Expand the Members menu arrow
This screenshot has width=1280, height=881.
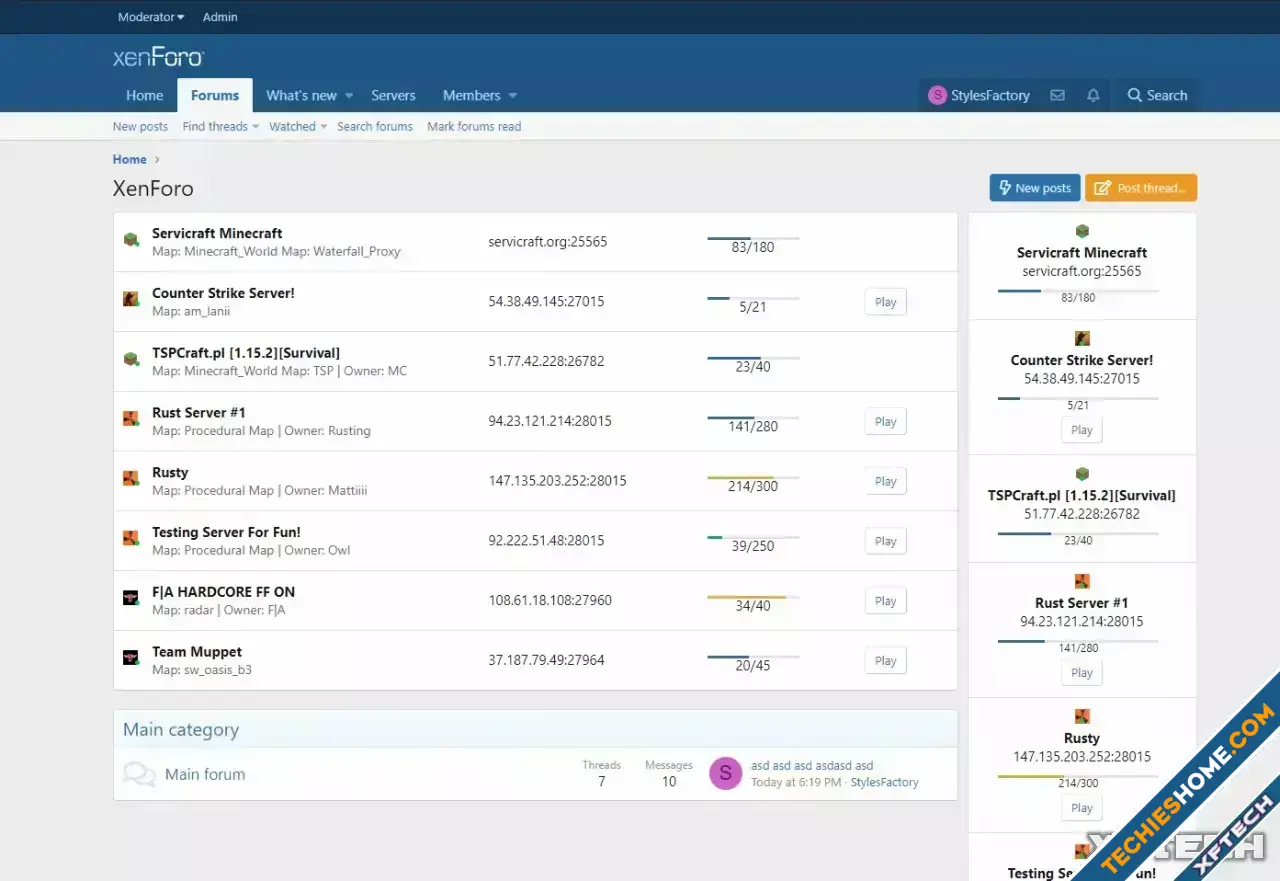coord(513,96)
